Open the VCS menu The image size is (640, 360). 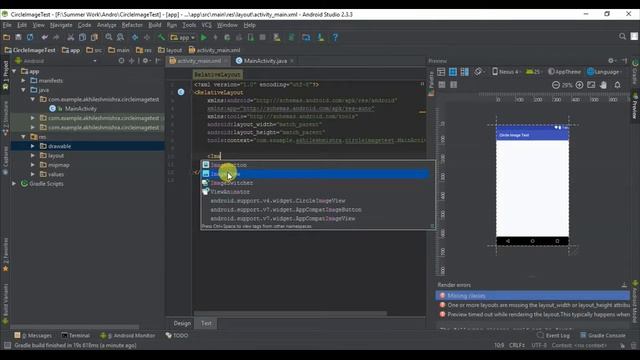(207, 25)
